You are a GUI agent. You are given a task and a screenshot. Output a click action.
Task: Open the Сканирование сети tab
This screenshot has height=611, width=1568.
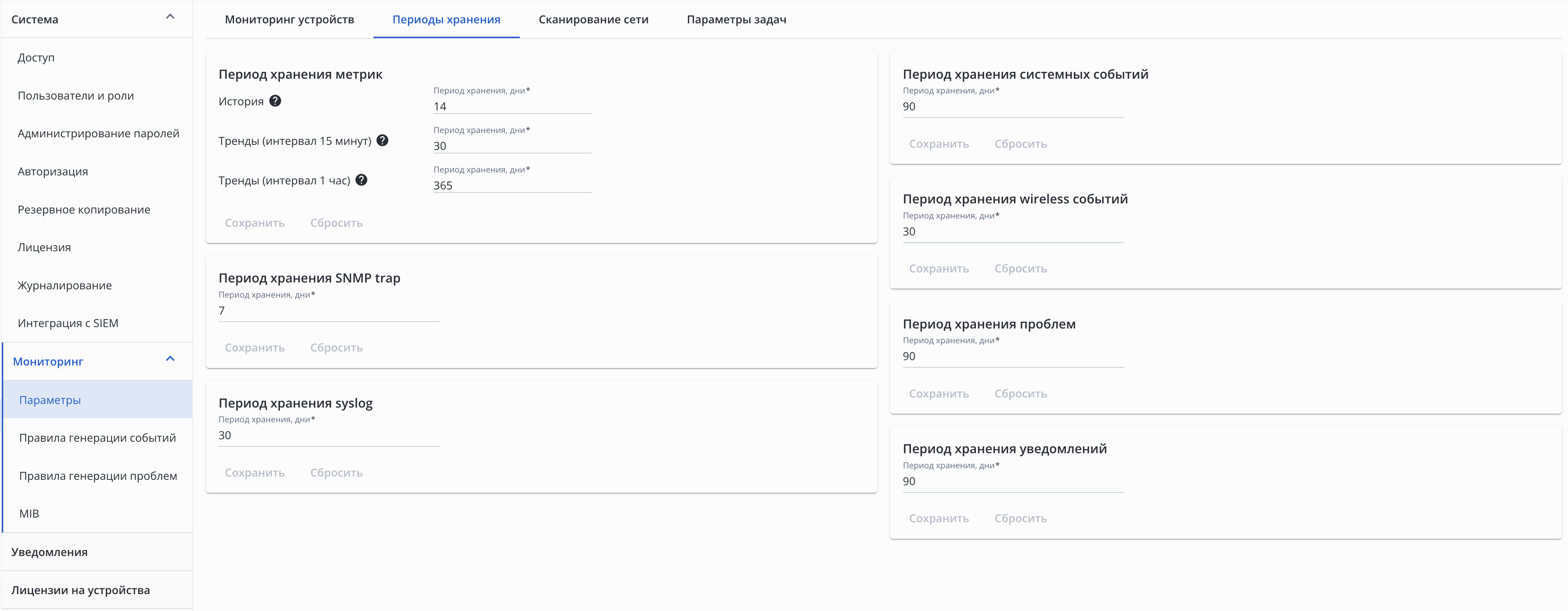593,19
